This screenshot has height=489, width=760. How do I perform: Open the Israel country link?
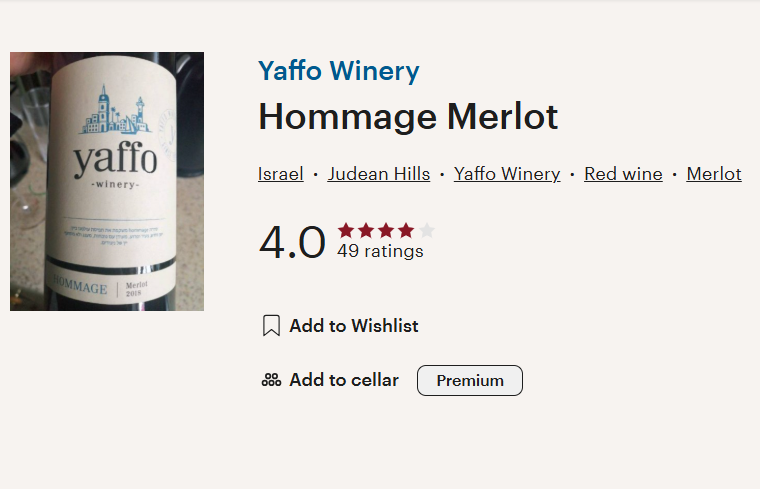tap(281, 174)
